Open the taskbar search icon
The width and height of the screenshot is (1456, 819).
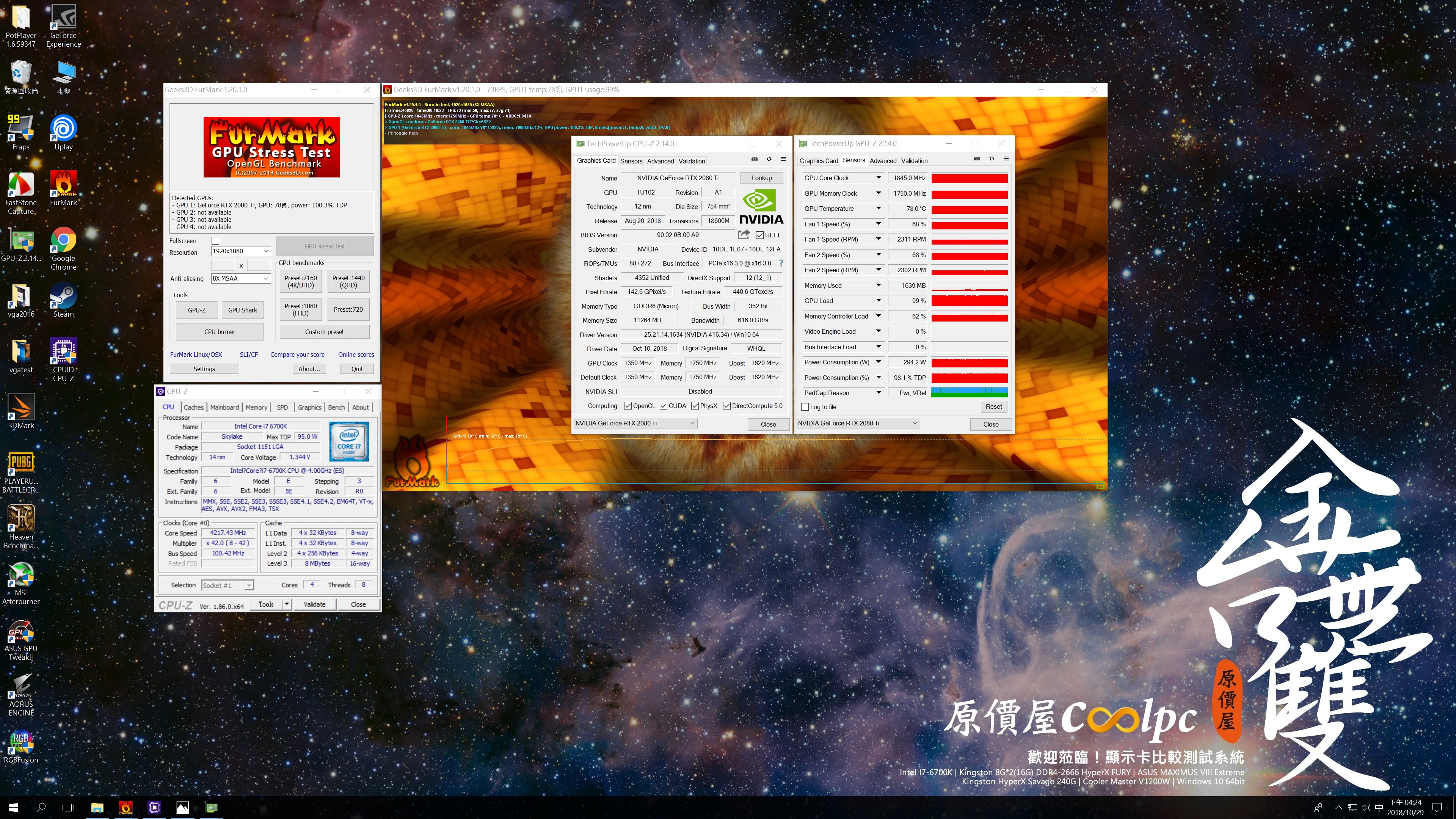[x=41, y=808]
